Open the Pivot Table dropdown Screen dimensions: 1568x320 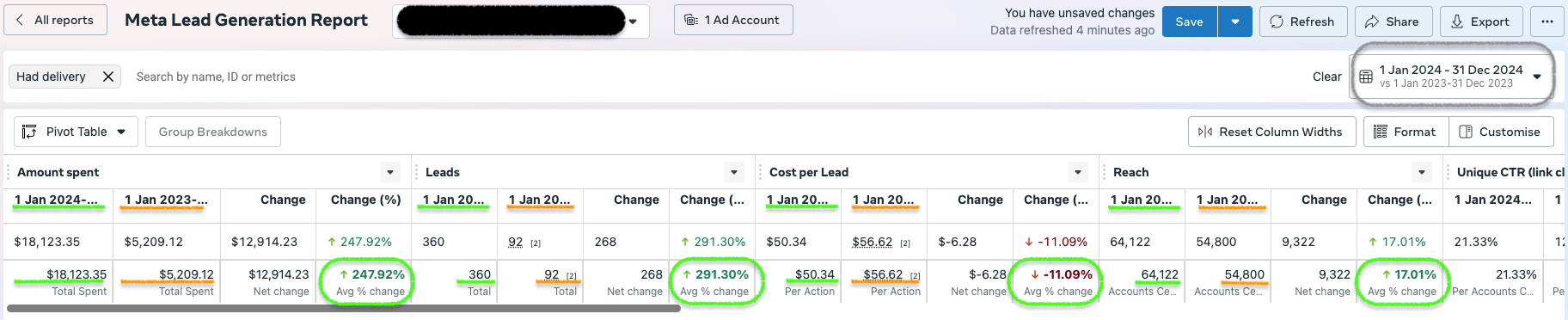75,132
